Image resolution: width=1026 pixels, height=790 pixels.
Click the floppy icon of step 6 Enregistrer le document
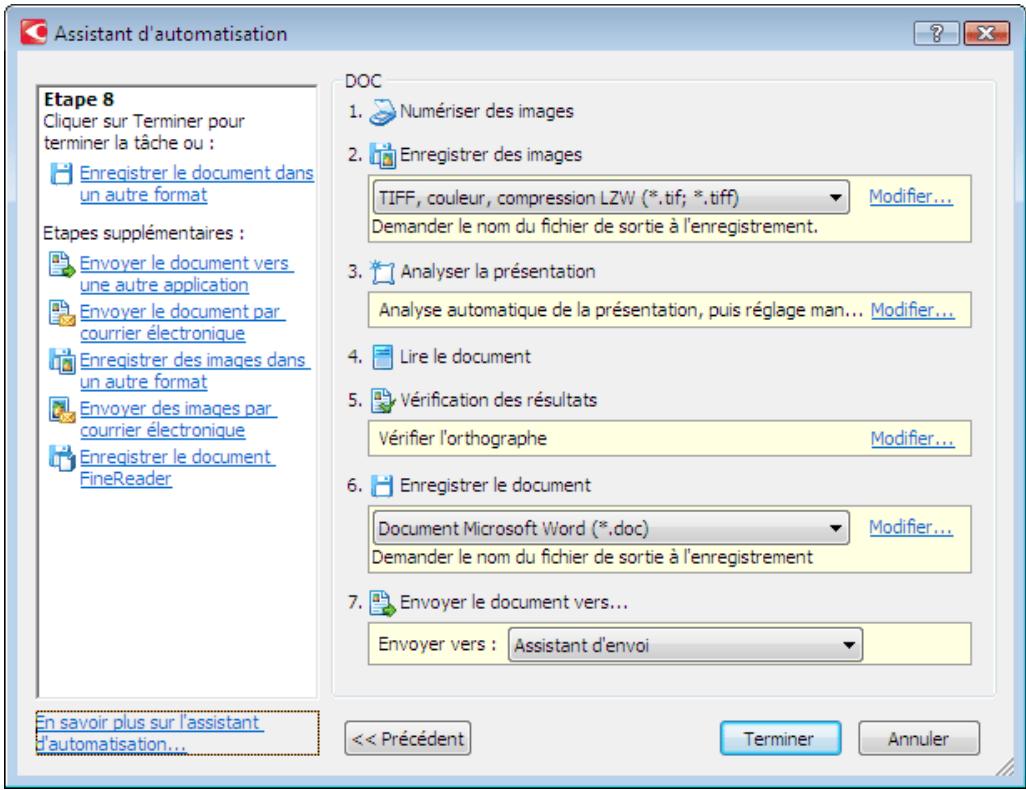click(x=382, y=486)
